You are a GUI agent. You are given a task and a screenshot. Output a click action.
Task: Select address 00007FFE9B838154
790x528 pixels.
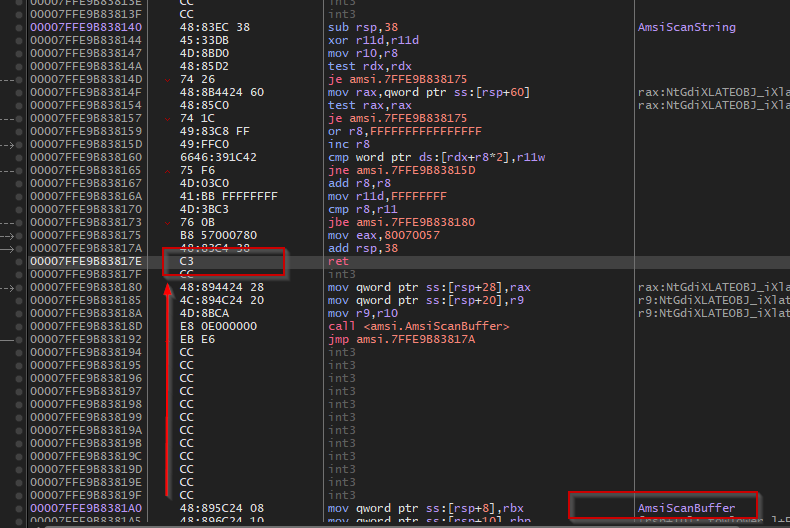click(x=86, y=105)
